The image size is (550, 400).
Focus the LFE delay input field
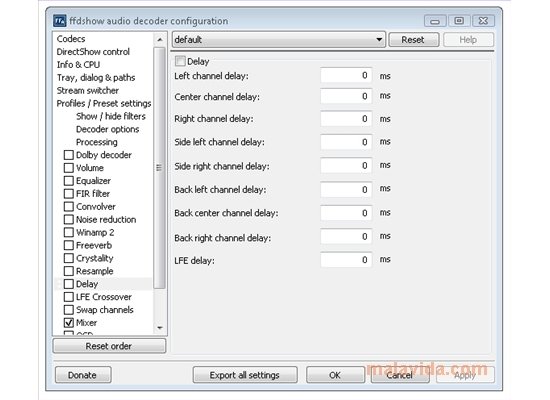pyautogui.click(x=346, y=260)
